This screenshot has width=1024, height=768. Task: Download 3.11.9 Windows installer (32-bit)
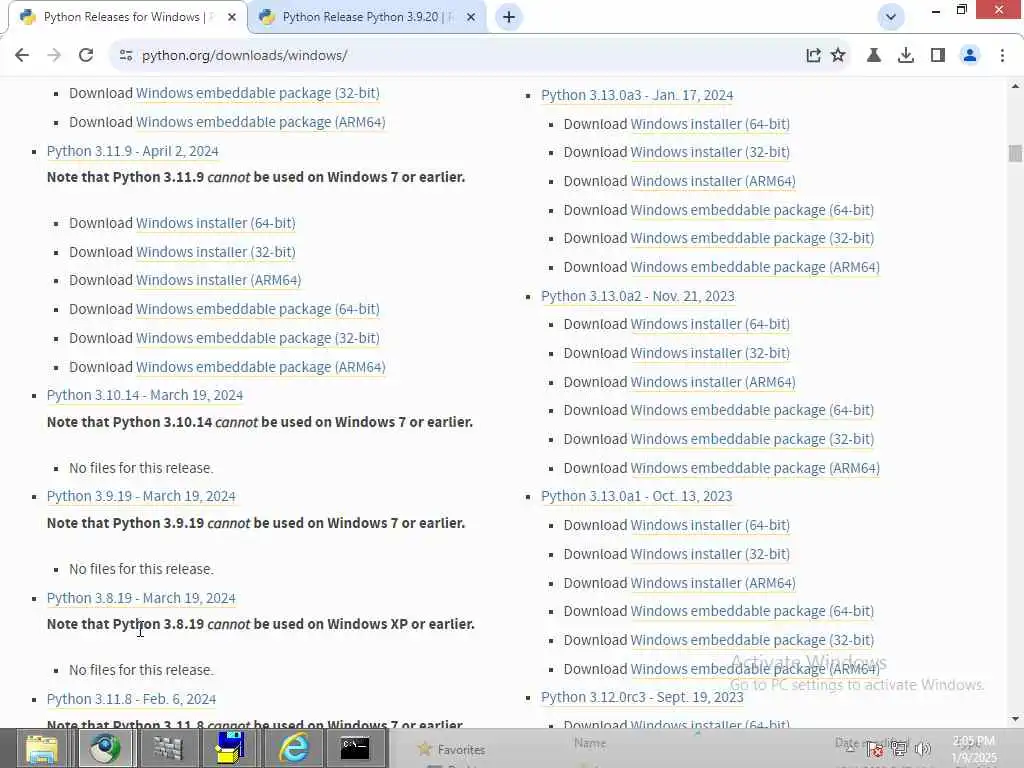click(x=216, y=252)
